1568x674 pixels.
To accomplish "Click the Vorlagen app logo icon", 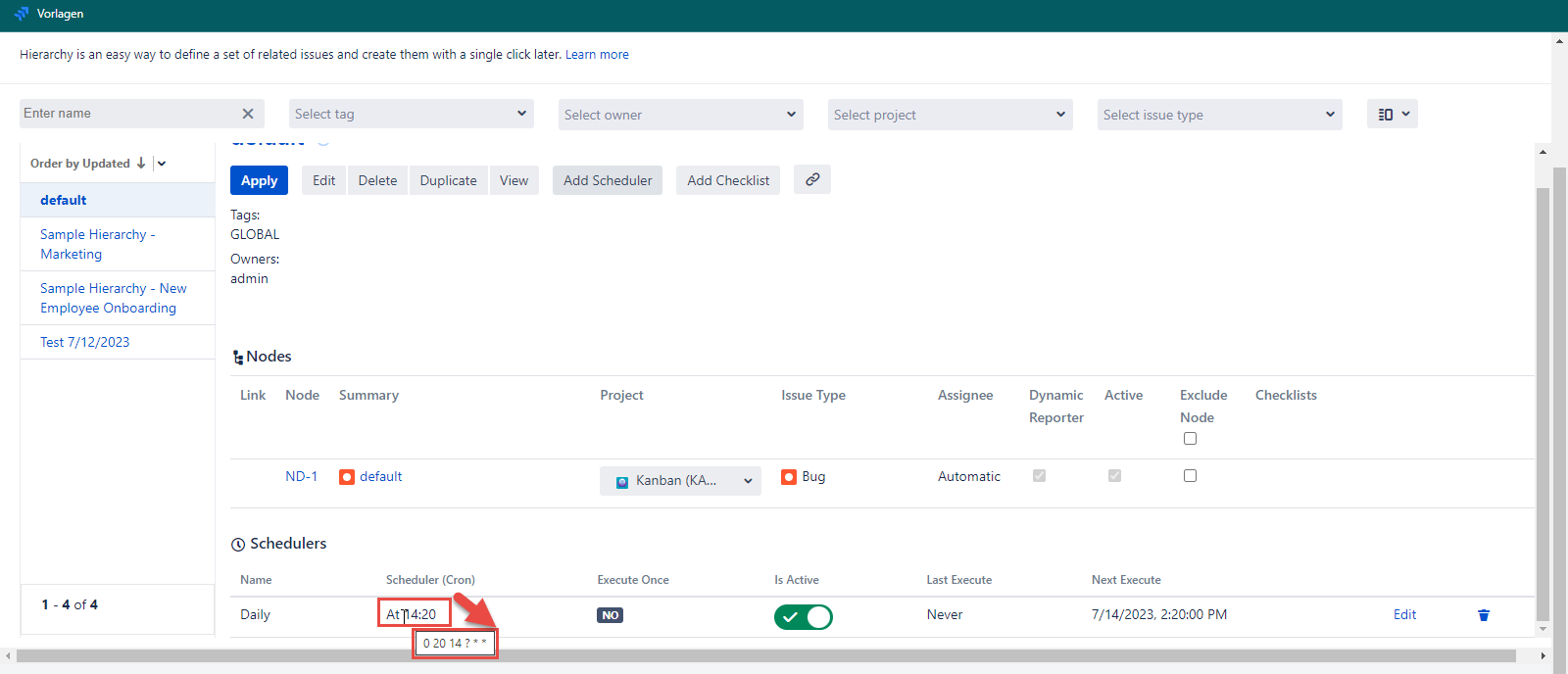I will point(22,14).
